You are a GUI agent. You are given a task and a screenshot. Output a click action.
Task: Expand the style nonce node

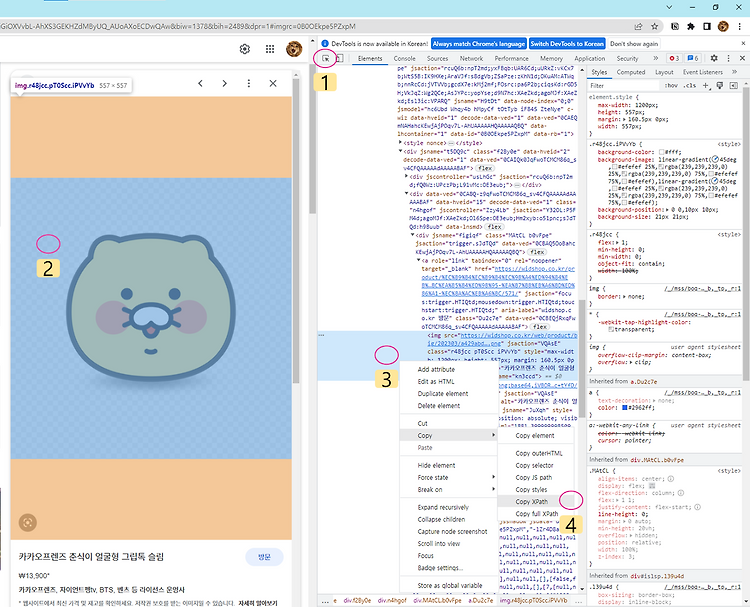tap(400, 143)
